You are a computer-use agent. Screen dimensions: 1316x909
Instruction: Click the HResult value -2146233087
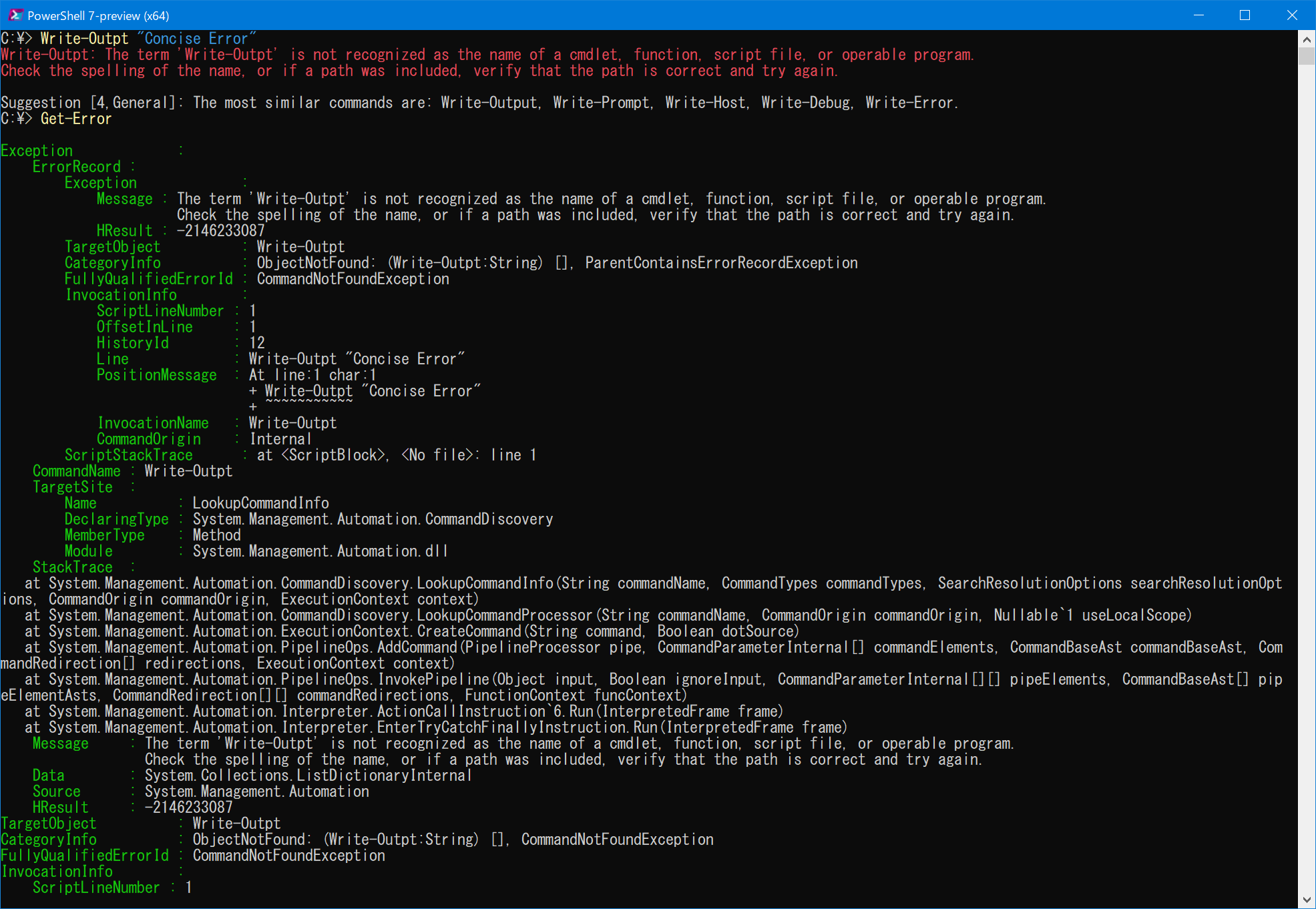[x=220, y=230]
